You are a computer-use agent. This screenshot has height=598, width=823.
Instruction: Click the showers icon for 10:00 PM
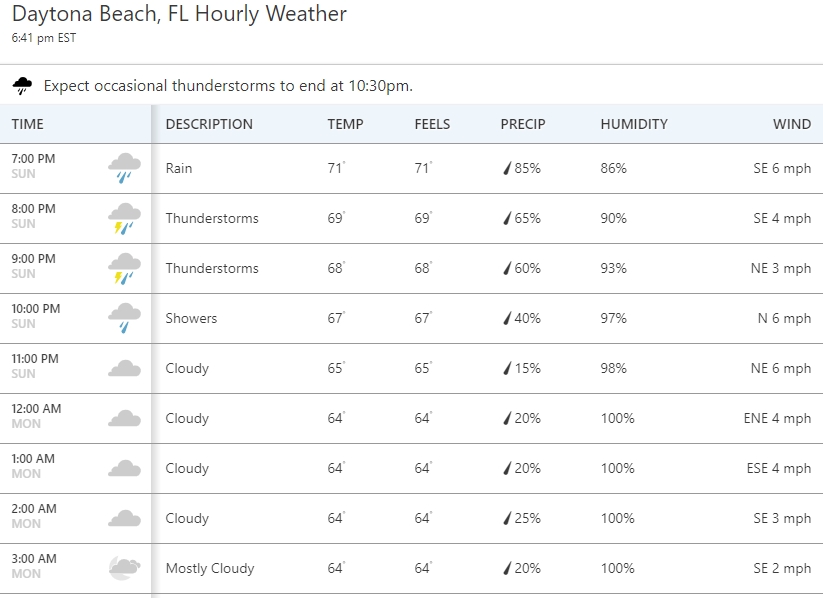(124, 318)
